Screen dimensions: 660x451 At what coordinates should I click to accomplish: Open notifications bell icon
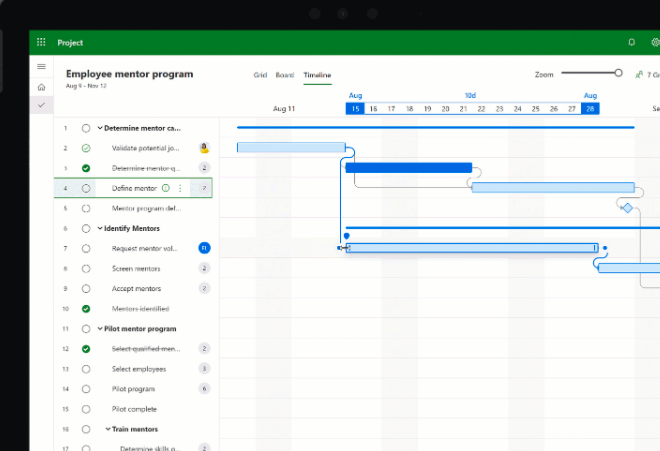pyautogui.click(x=631, y=42)
